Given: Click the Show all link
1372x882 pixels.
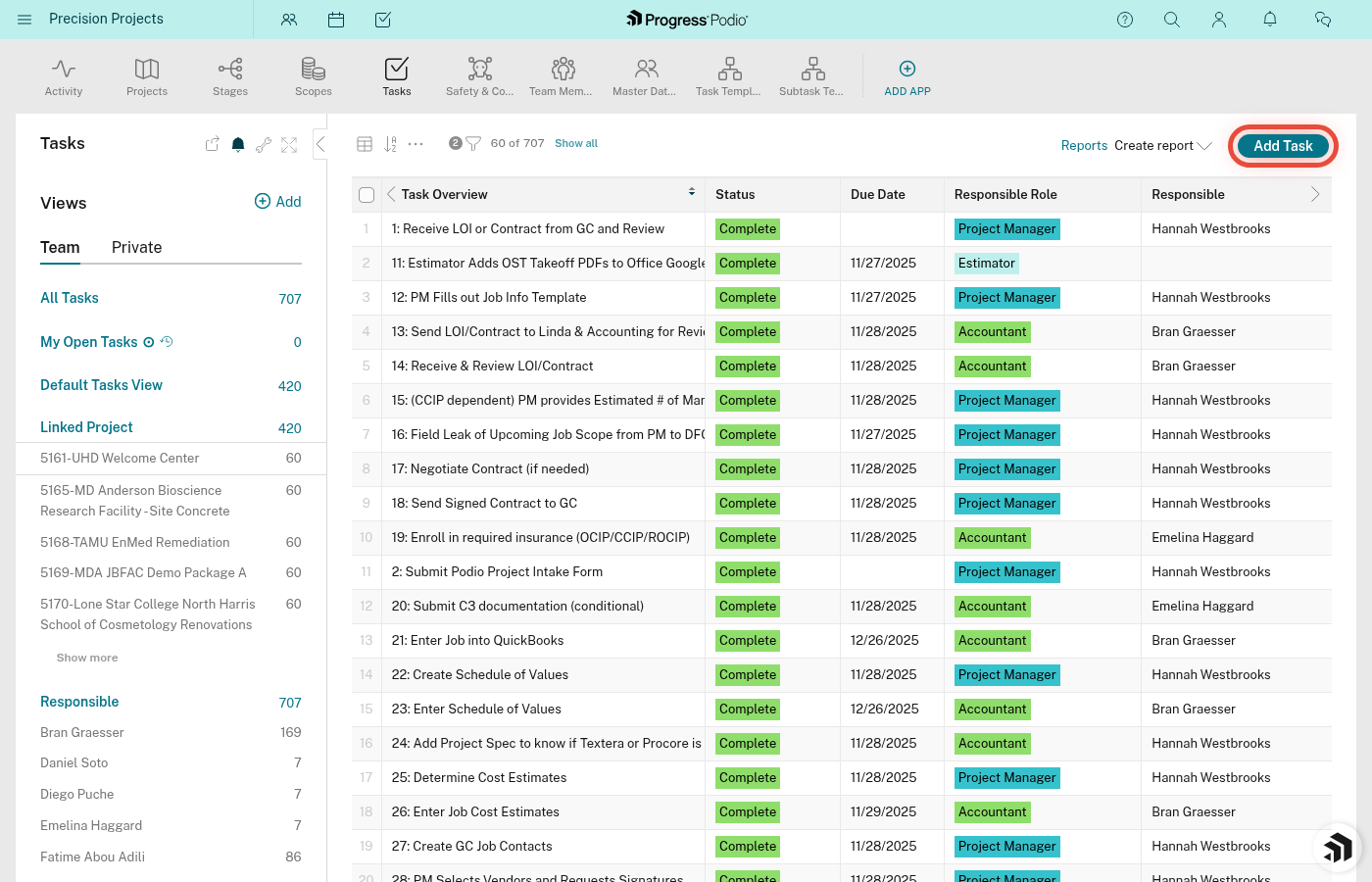Looking at the screenshot, I should (x=576, y=144).
